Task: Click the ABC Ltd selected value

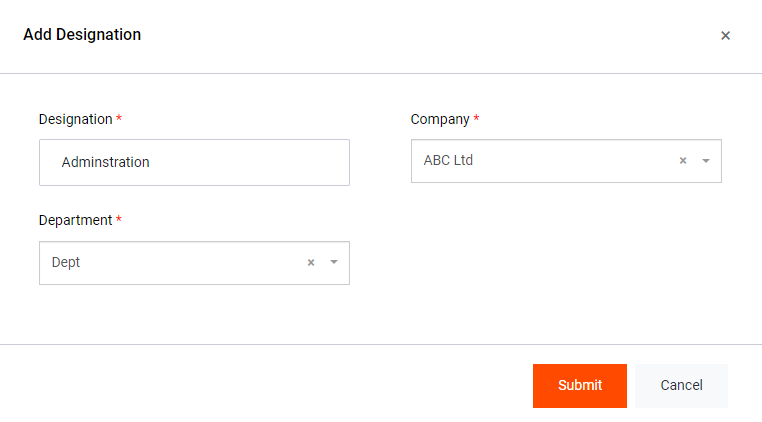Action: click(x=448, y=160)
